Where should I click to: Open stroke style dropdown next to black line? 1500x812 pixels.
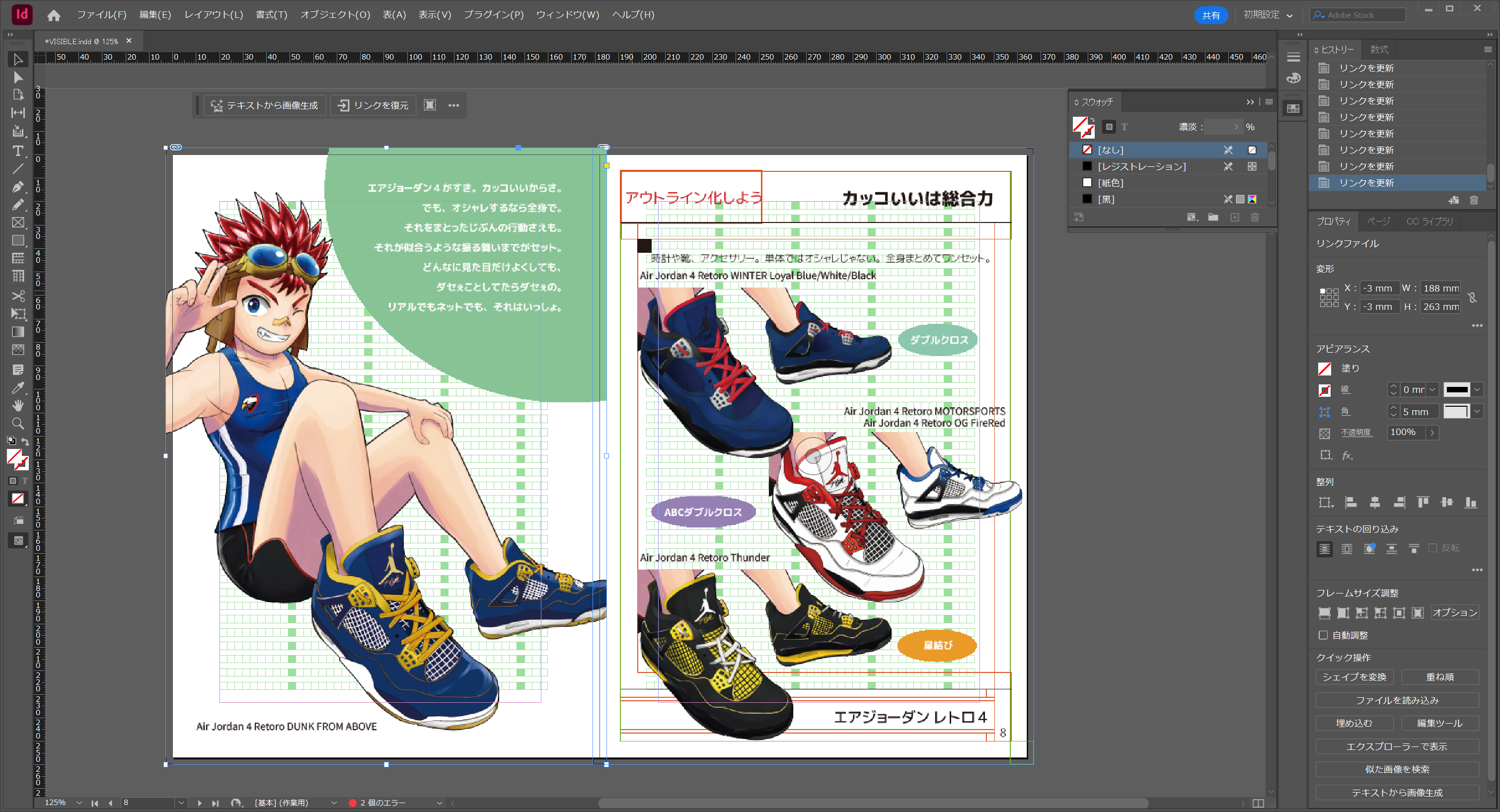tap(1477, 389)
